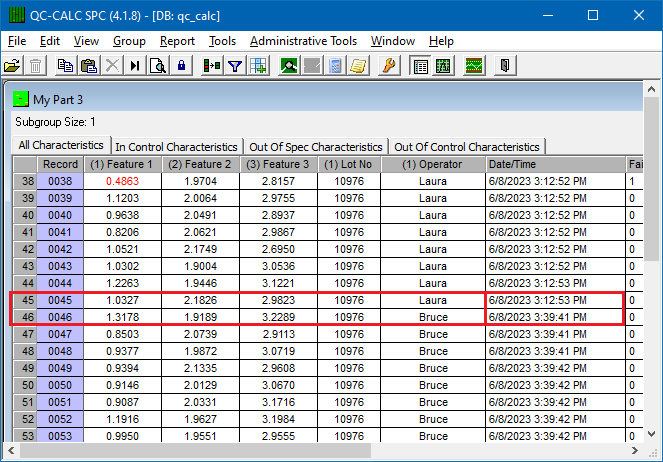Viewport: 663px width, 462px height.
Task: Select row header 38
Action: pos(25,181)
